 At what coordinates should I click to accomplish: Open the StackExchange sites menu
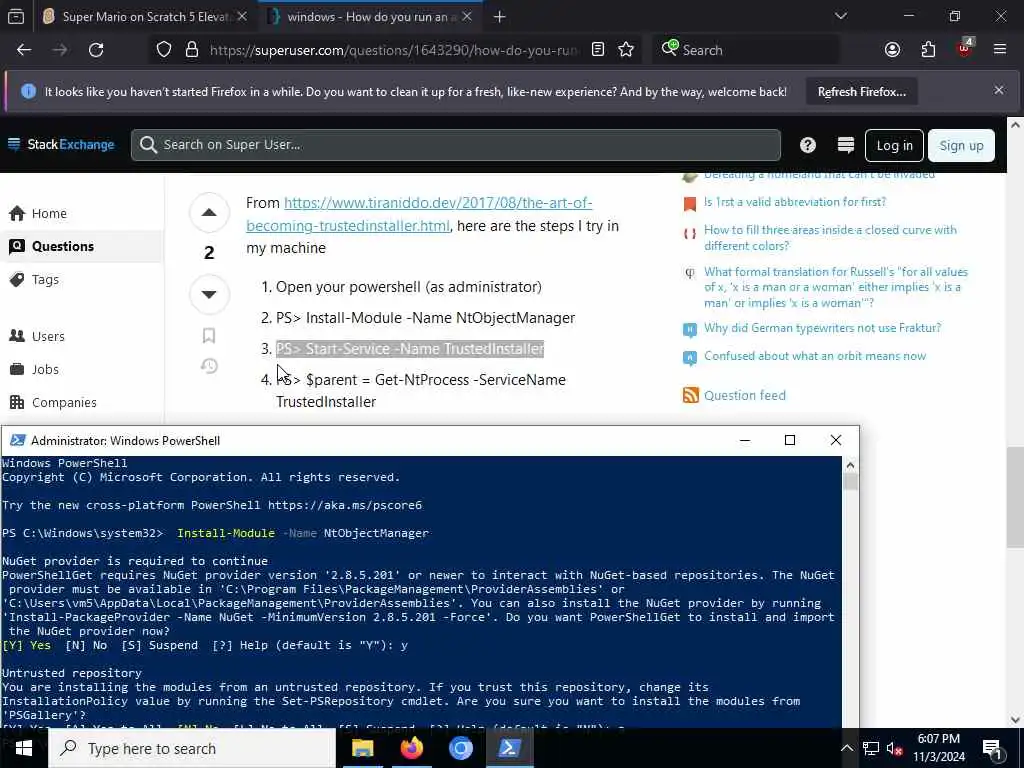(61, 144)
